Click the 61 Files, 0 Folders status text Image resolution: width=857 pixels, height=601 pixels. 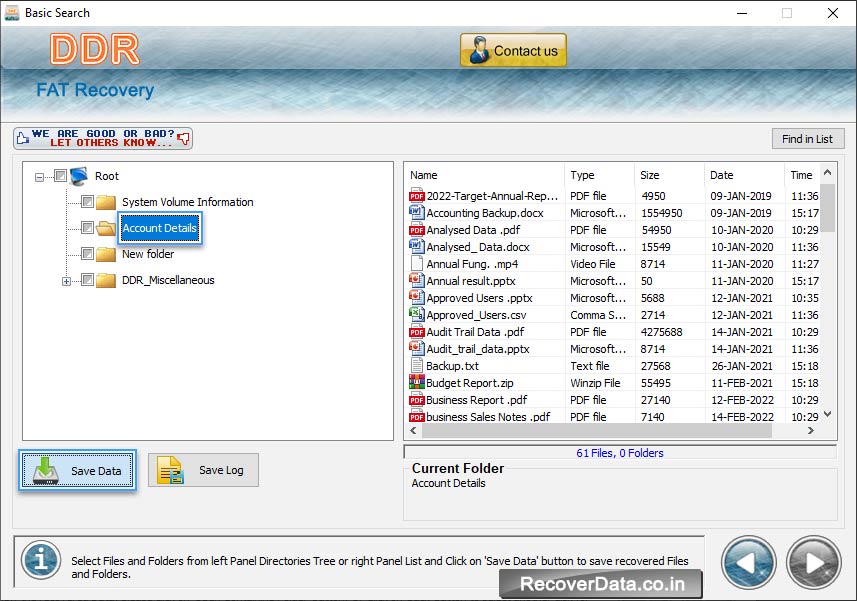(x=620, y=453)
